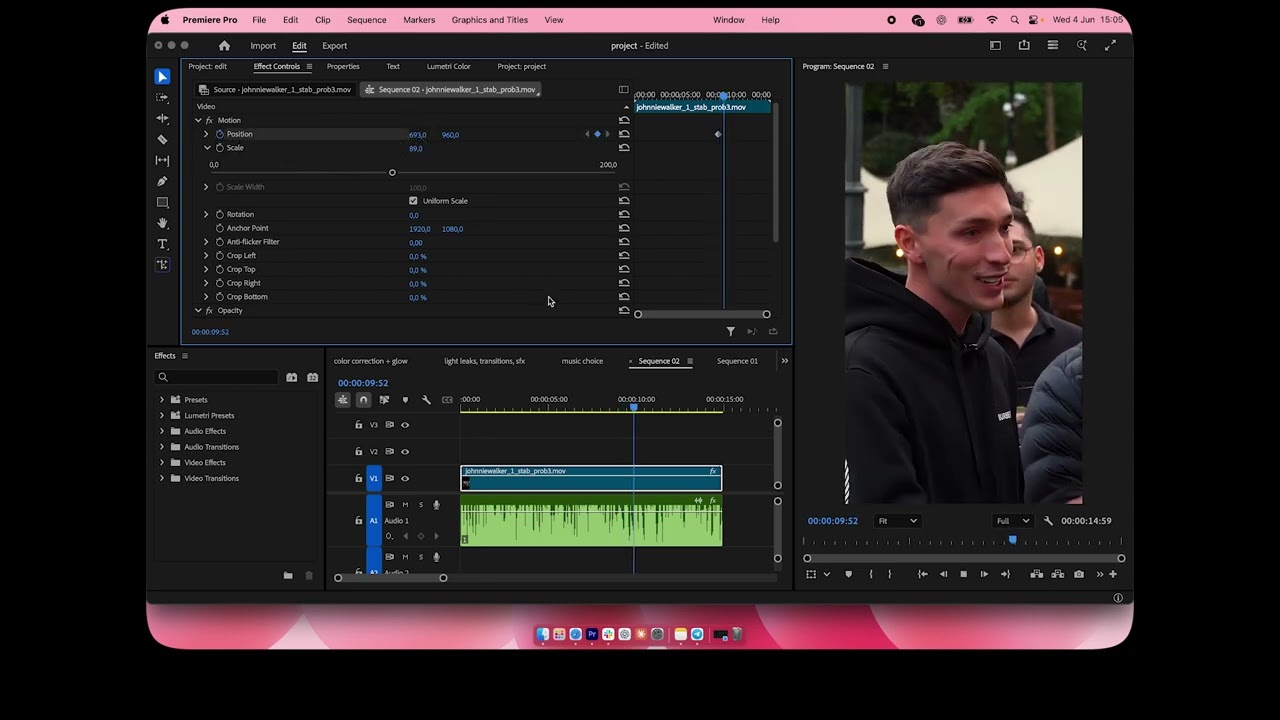The image size is (1280, 720).
Task: Open the Sequence menu
Action: point(366,20)
